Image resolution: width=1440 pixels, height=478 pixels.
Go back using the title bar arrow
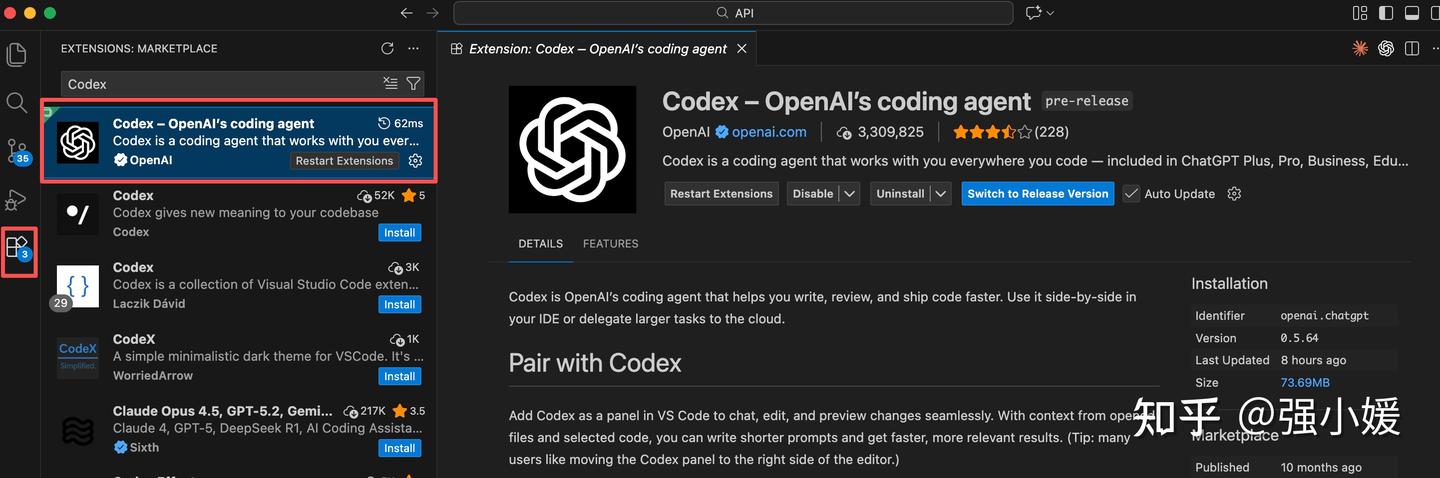pyautogui.click(x=406, y=13)
